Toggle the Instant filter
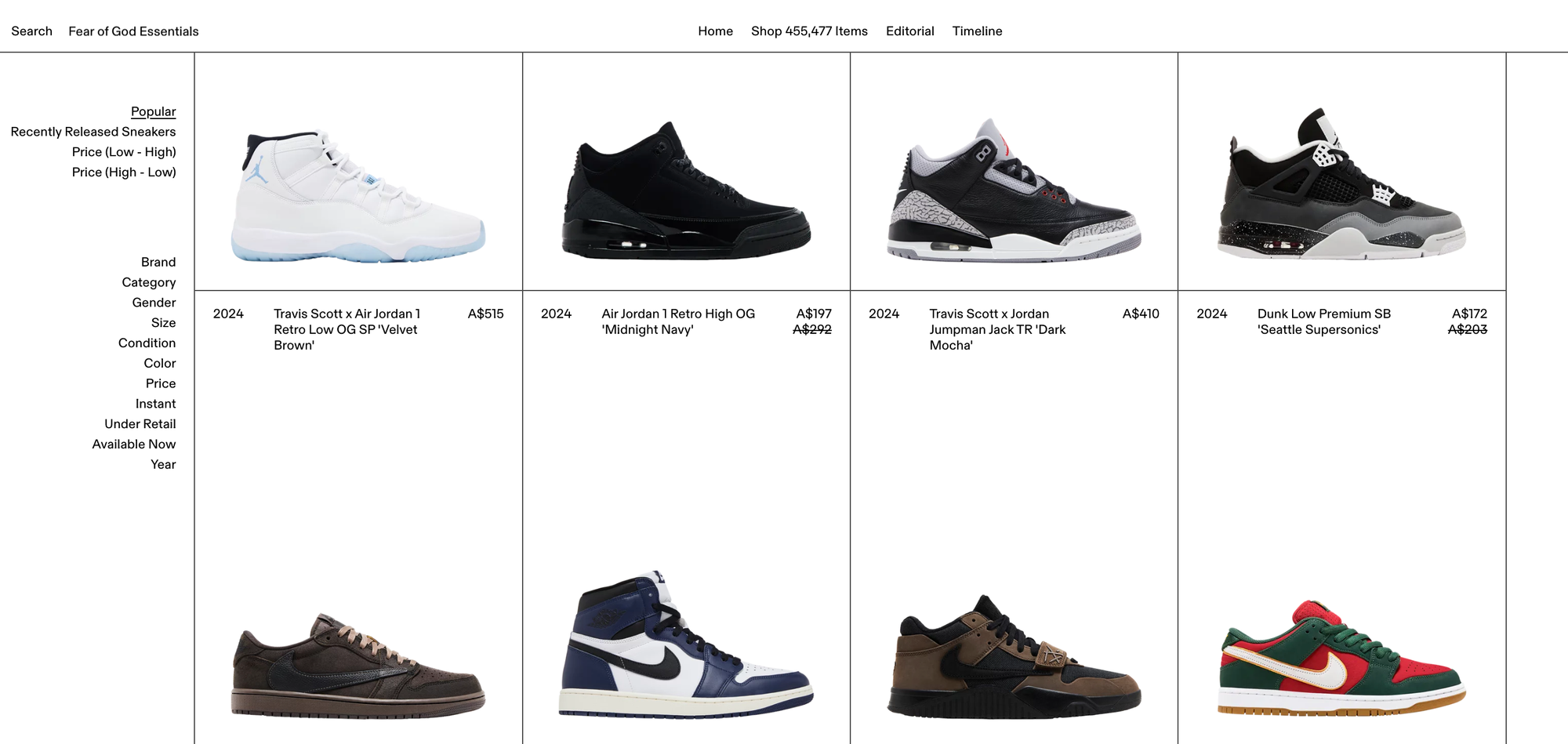 (x=155, y=404)
